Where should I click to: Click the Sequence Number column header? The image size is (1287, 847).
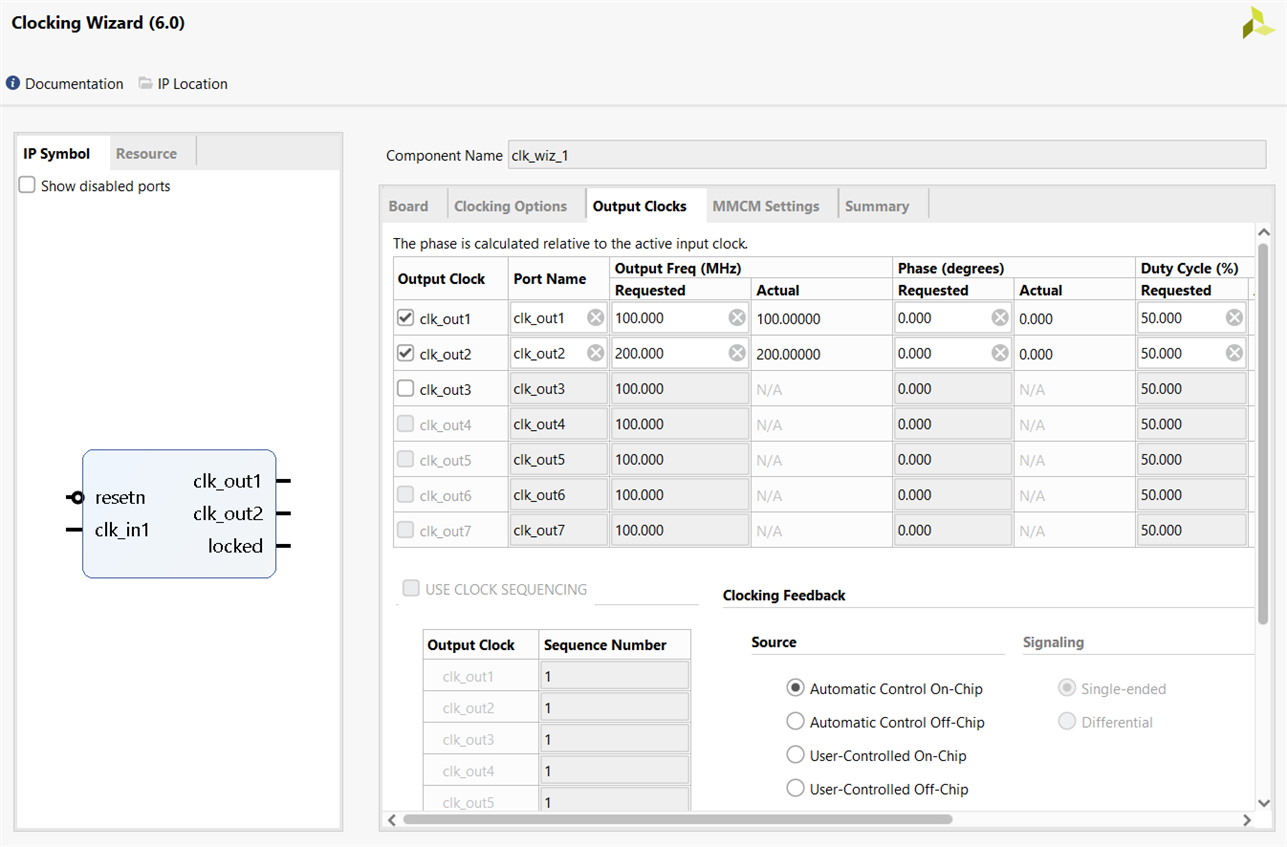(605, 645)
